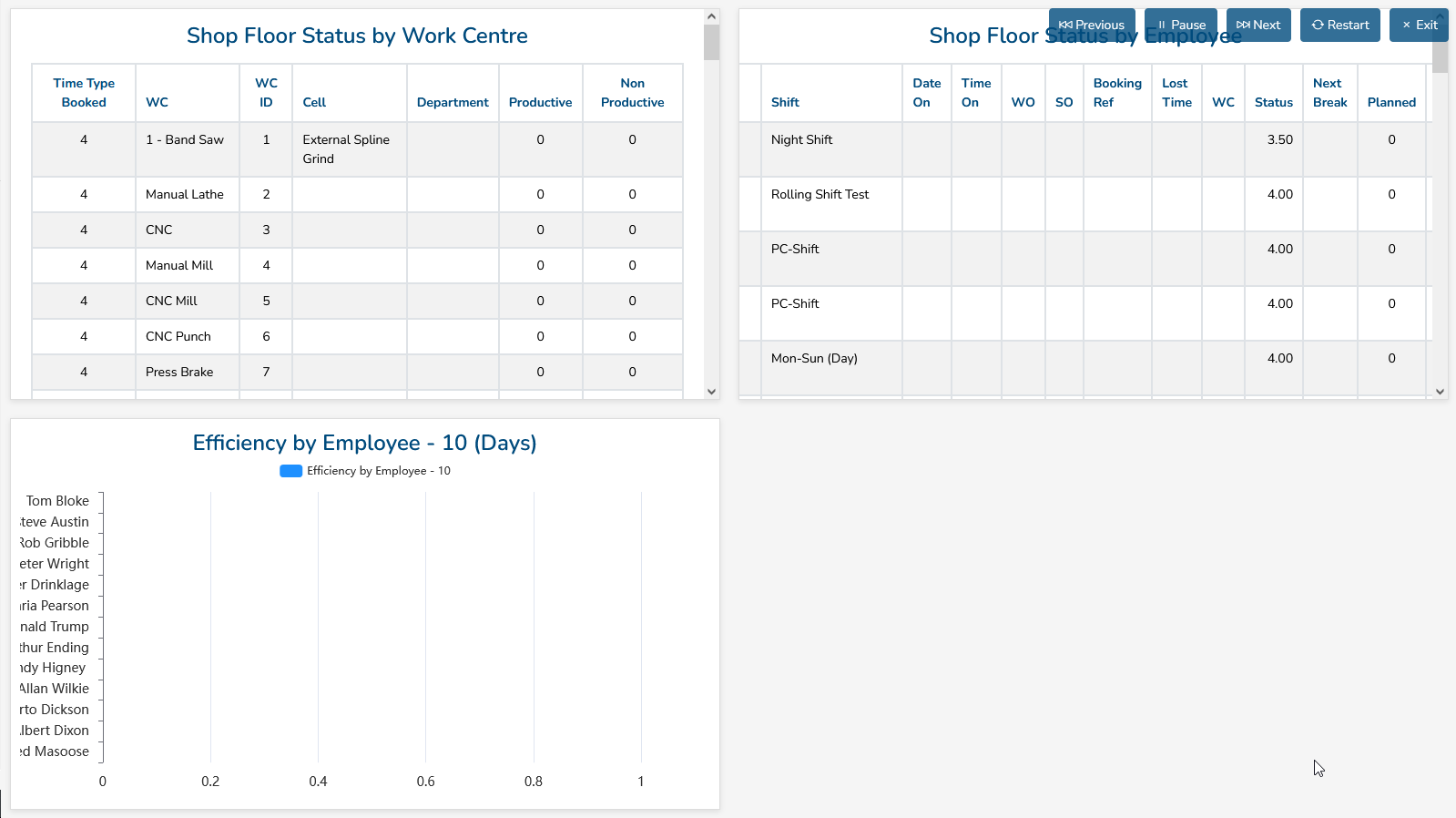Image resolution: width=1456 pixels, height=818 pixels.
Task: Click the WC ID column header
Action: tap(266, 93)
